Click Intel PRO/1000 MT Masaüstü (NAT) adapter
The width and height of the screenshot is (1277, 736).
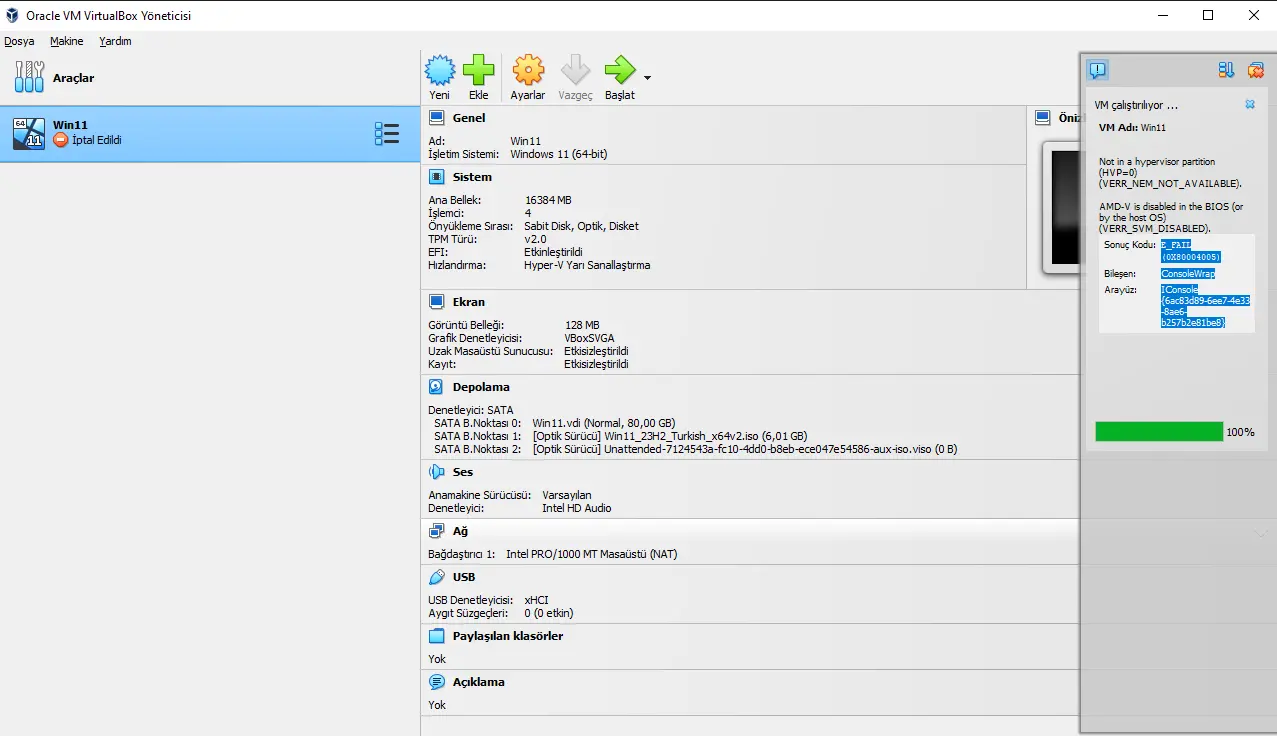pyautogui.click(x=592, y=554)
